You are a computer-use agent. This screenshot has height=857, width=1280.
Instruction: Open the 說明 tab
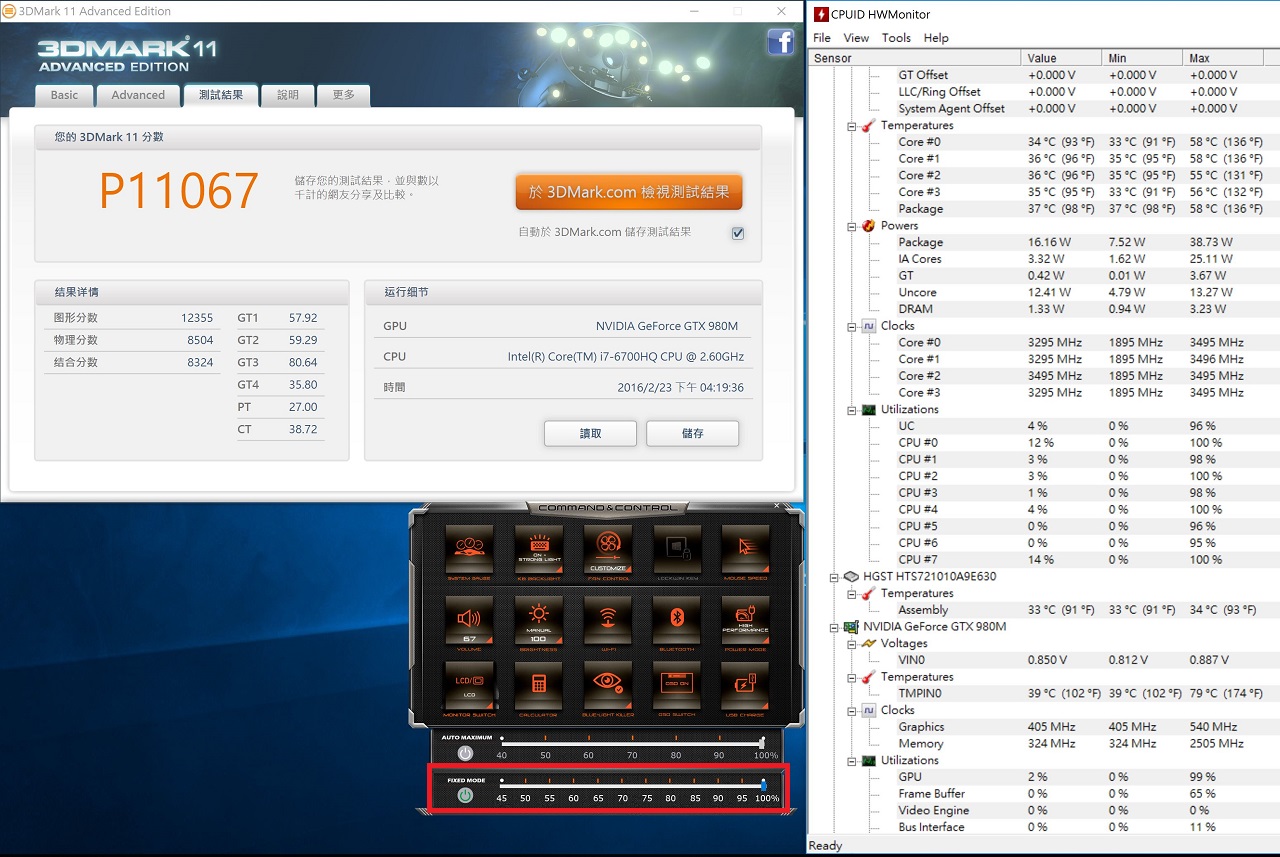click(288, 95)
